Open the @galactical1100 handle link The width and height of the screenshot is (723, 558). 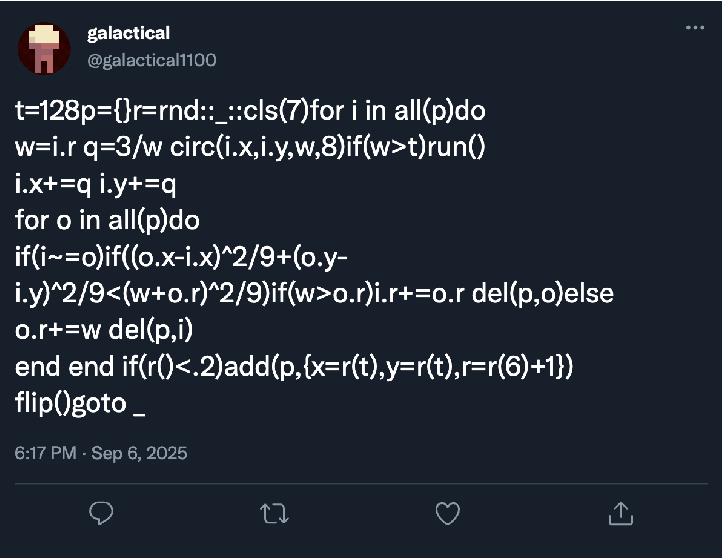tap(152, 60)
